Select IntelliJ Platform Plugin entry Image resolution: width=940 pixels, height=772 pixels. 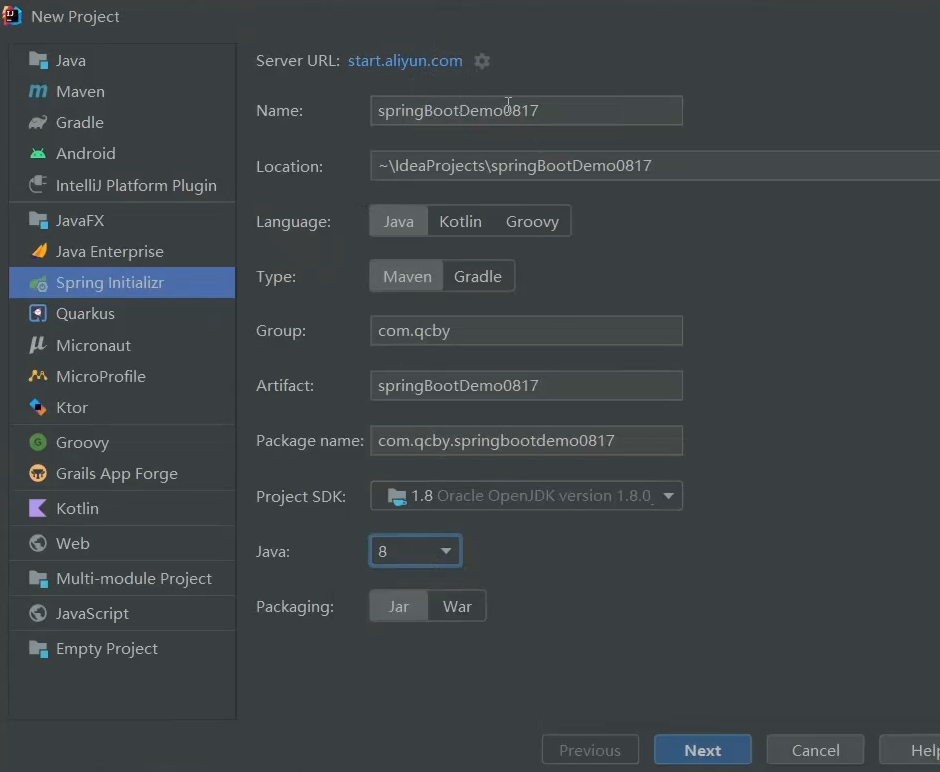click(x=122, y=185)
